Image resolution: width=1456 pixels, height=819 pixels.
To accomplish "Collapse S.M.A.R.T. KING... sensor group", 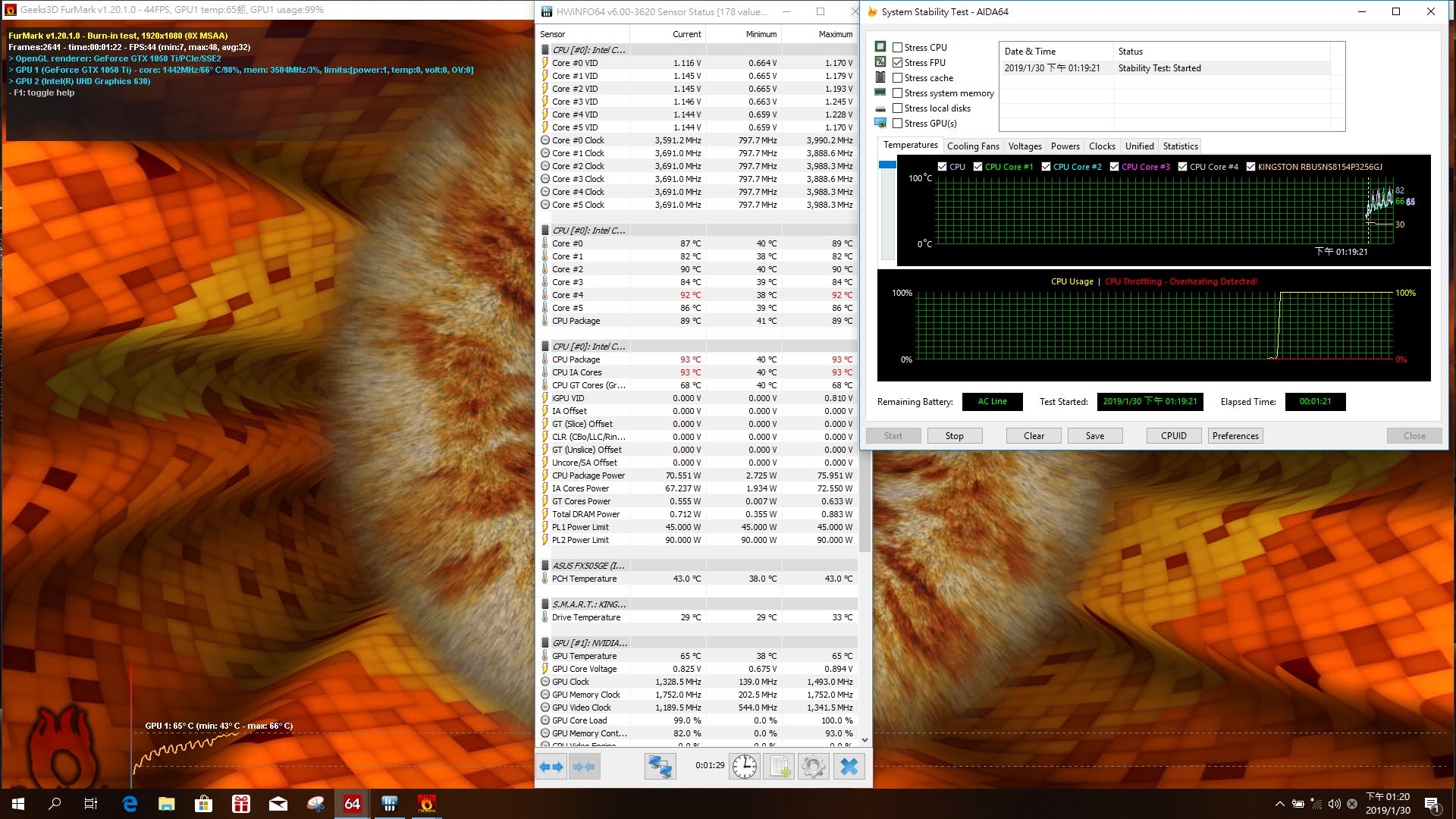I will point(545,604).
